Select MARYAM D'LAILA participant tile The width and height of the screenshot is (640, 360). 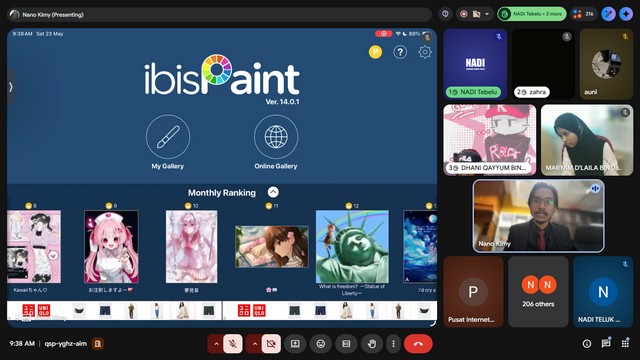(x=587, y=140)
